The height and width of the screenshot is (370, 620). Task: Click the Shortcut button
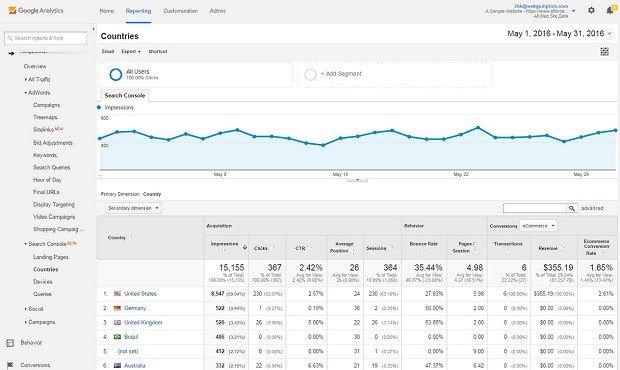click(x=158, y=51)
